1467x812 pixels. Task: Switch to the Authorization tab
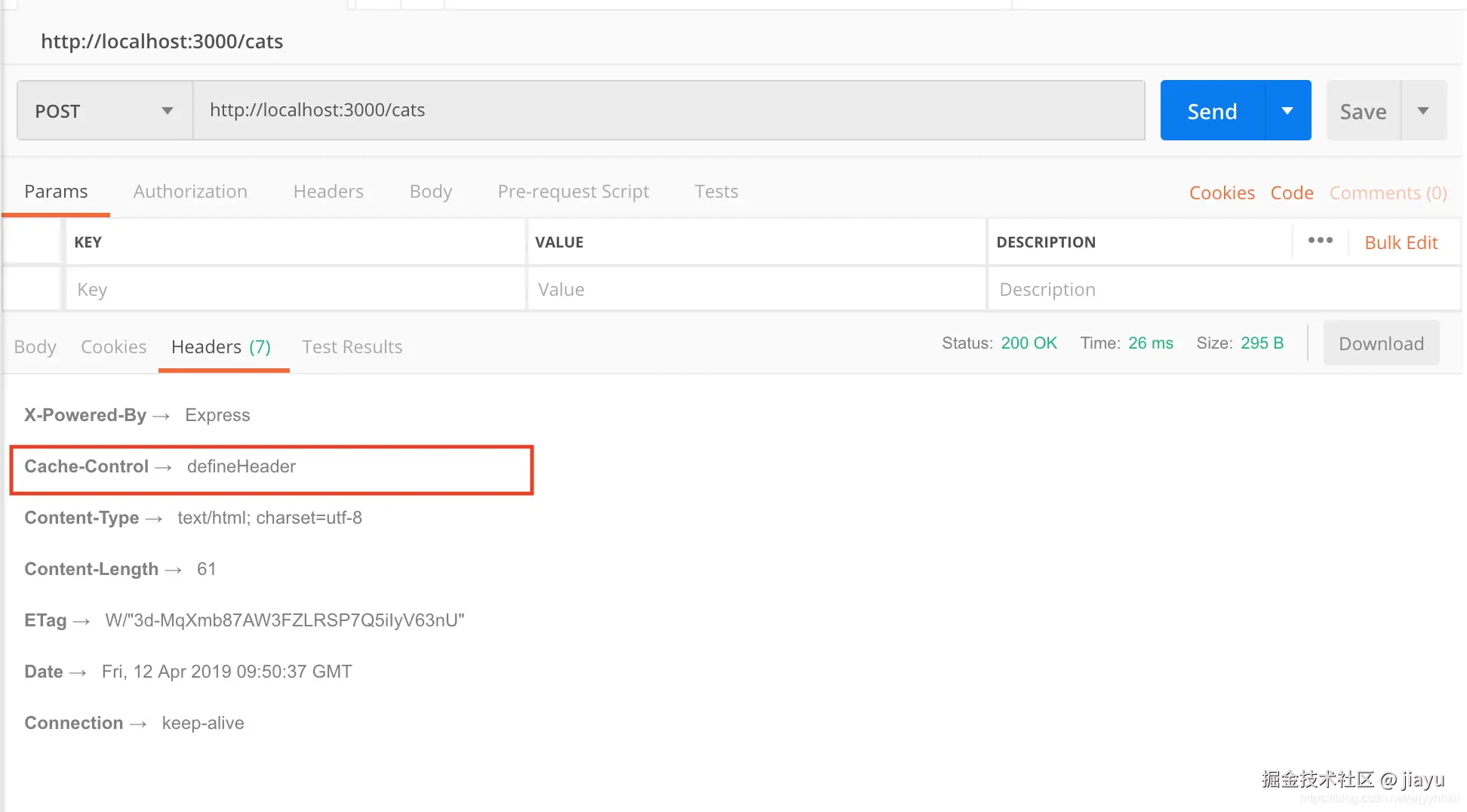tap(190, 192)
